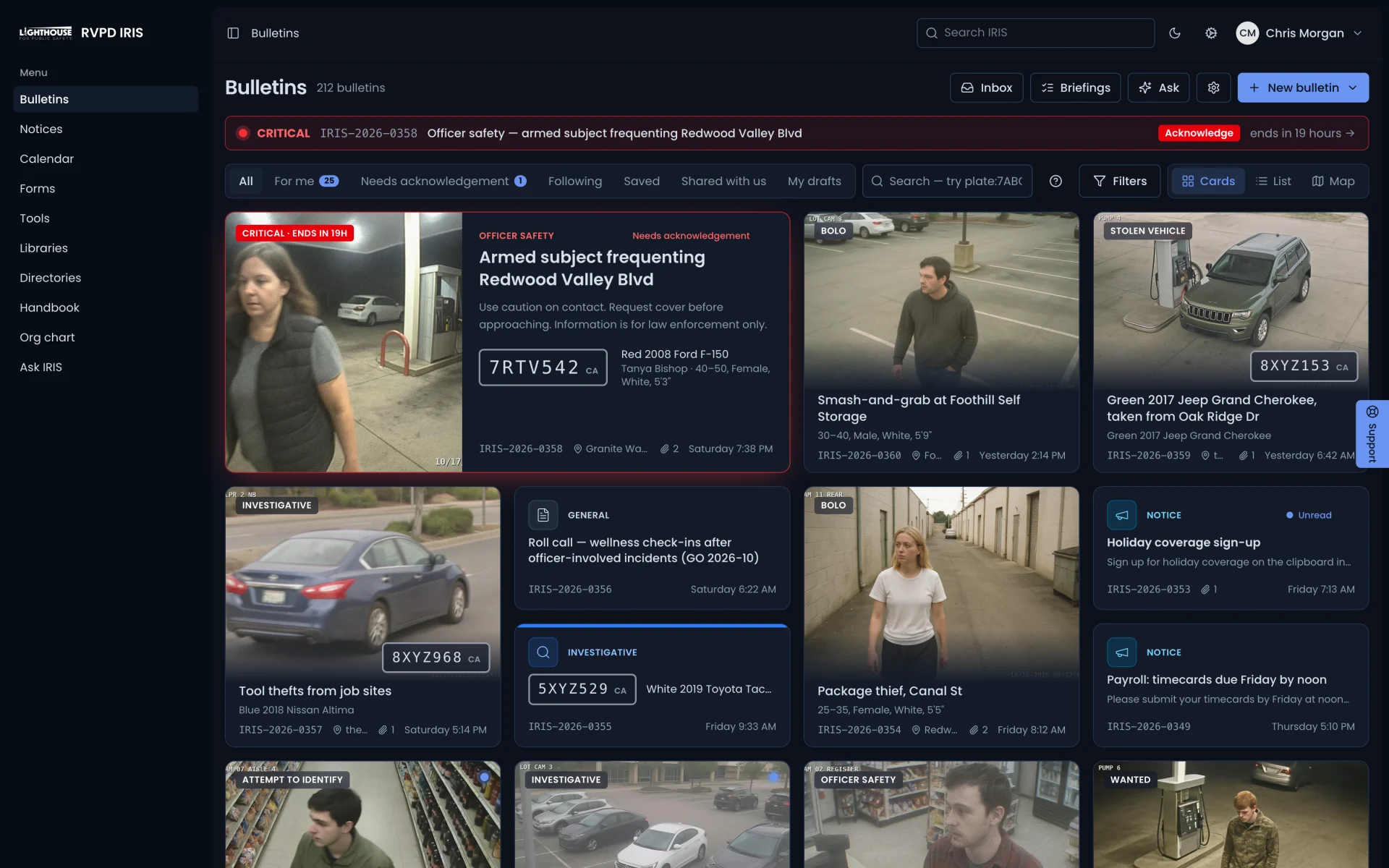Viewport: 1389px width, 868px height.
Task: Open Briefings
Action: pos(1075,88)
